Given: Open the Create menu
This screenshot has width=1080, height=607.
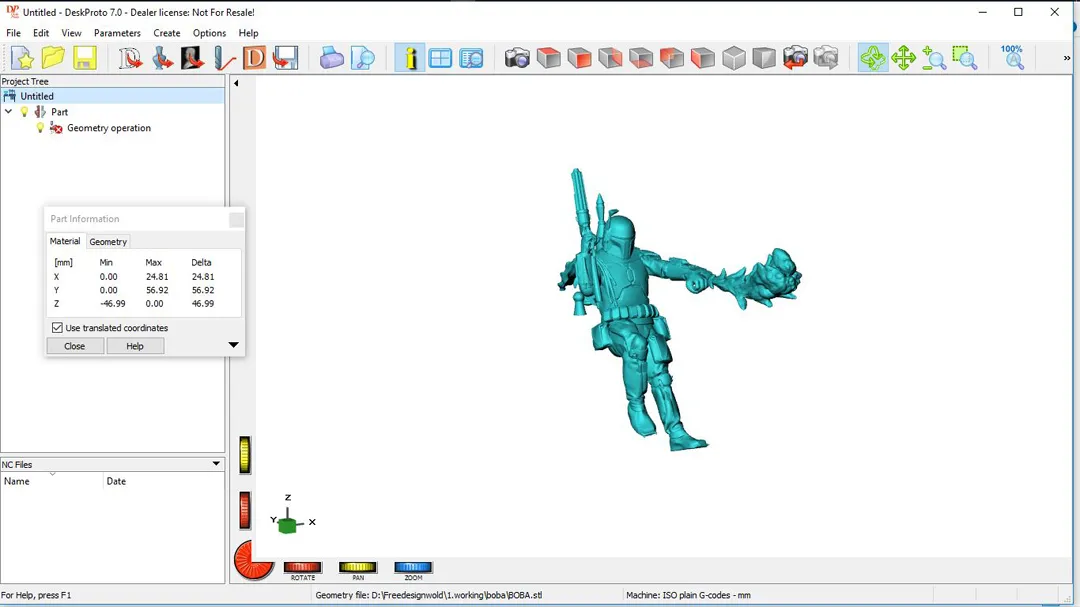Looking at the screenshot, I should [167, 33].
